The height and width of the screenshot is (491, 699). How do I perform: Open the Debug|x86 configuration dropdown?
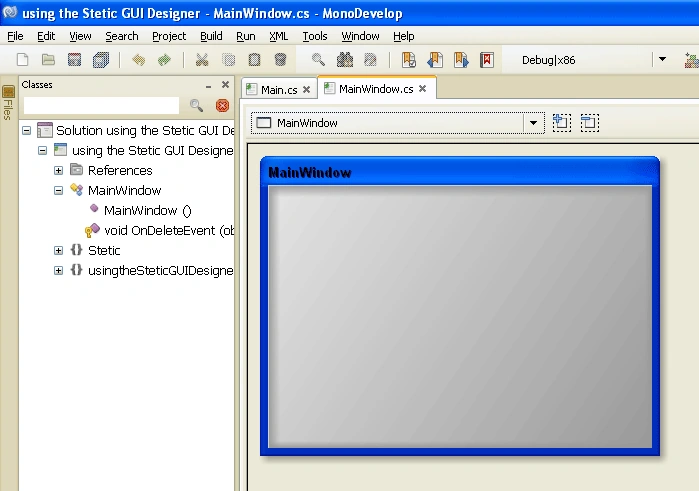pyautogui.click(x=662, y=59)
